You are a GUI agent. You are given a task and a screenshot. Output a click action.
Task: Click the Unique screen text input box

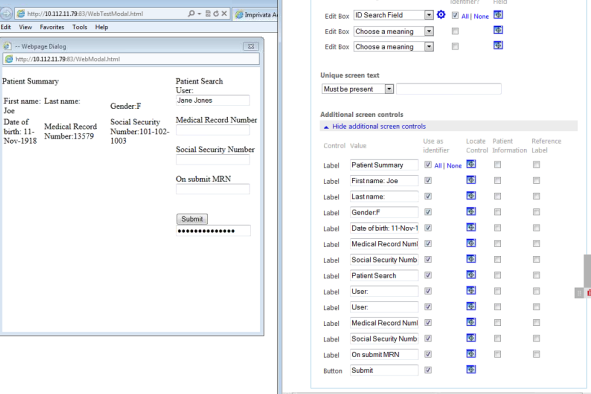[x=449, y=89]
